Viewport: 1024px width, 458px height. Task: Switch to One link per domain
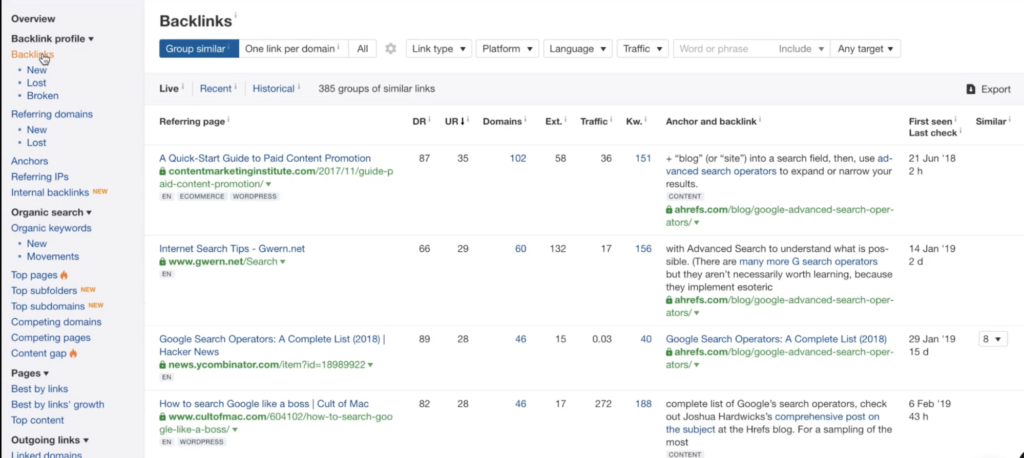pyautogui.click(x=293, y=49)
